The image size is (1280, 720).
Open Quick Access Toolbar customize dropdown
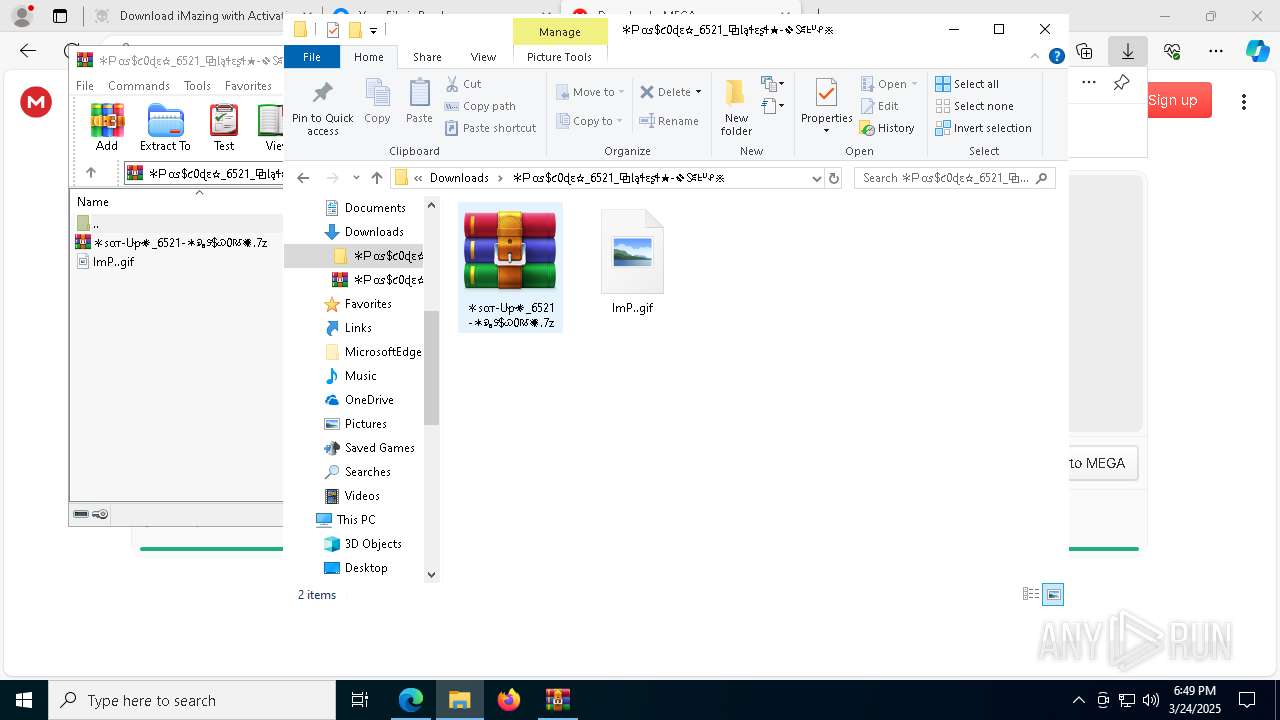(x=373, y=30)
